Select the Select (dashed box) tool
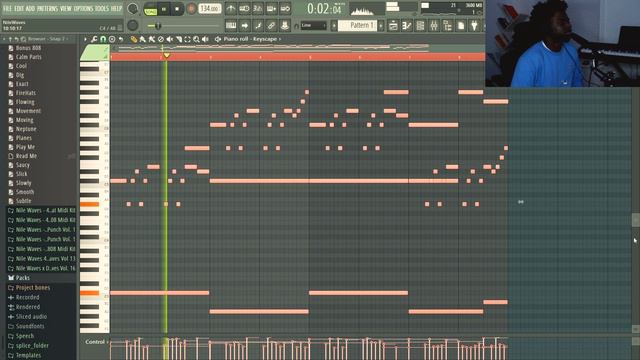 pos(187,39)
